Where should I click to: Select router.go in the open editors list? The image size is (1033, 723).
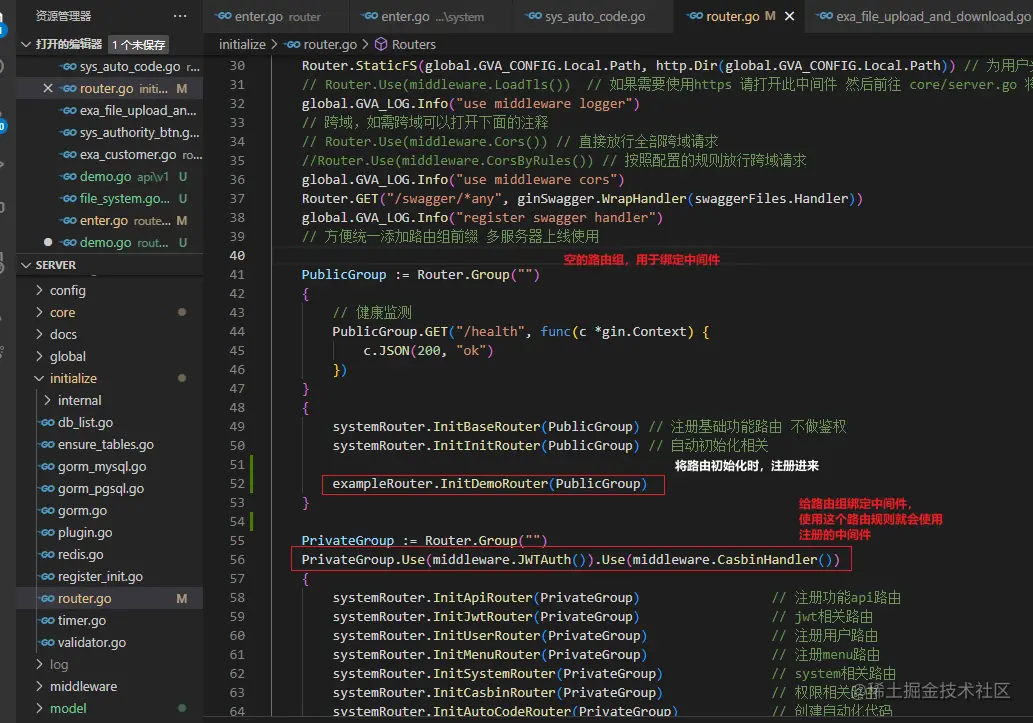[x=109, y=88]
